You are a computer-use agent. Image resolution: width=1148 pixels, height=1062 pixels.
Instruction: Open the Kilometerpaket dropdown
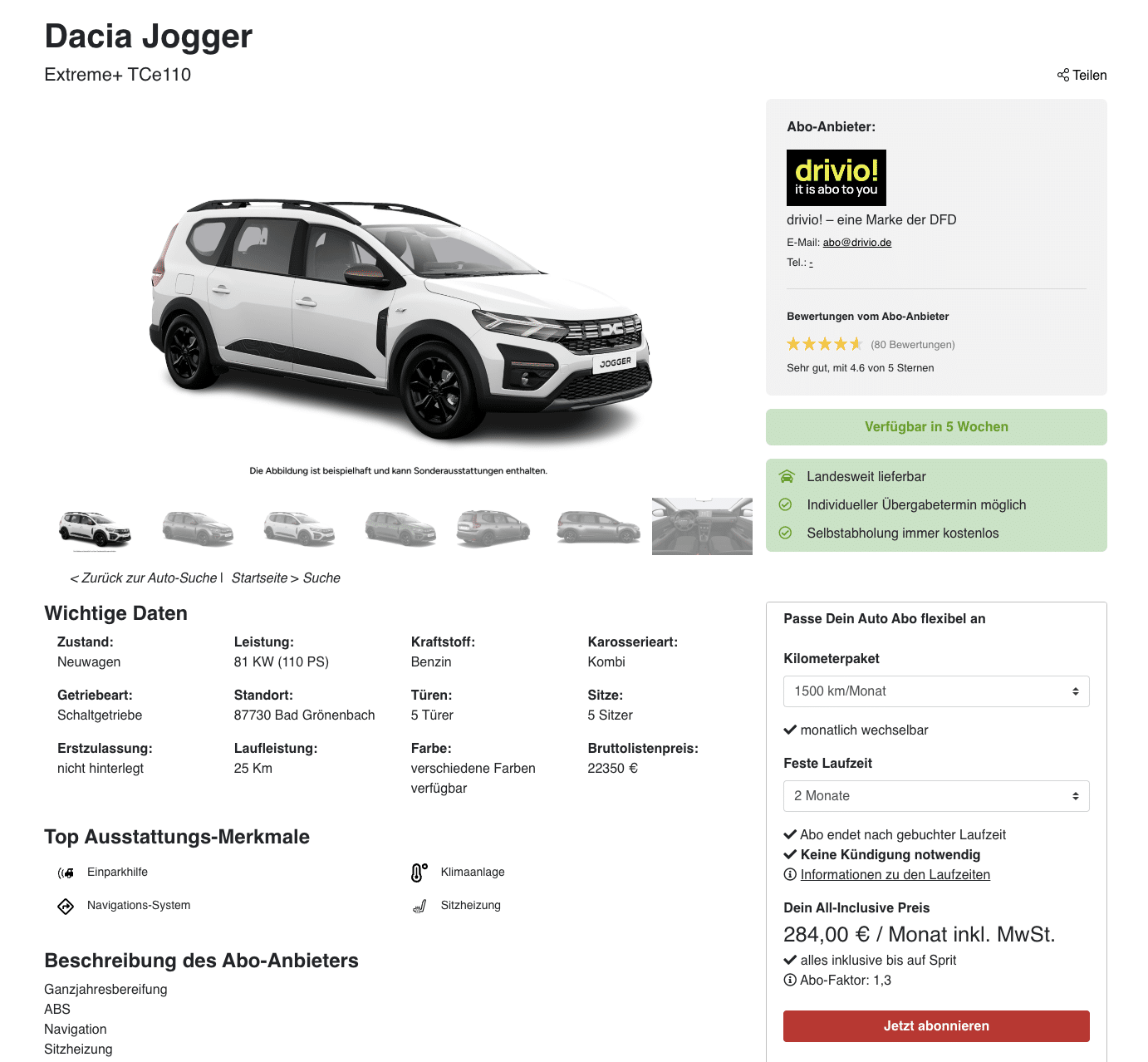936,691
